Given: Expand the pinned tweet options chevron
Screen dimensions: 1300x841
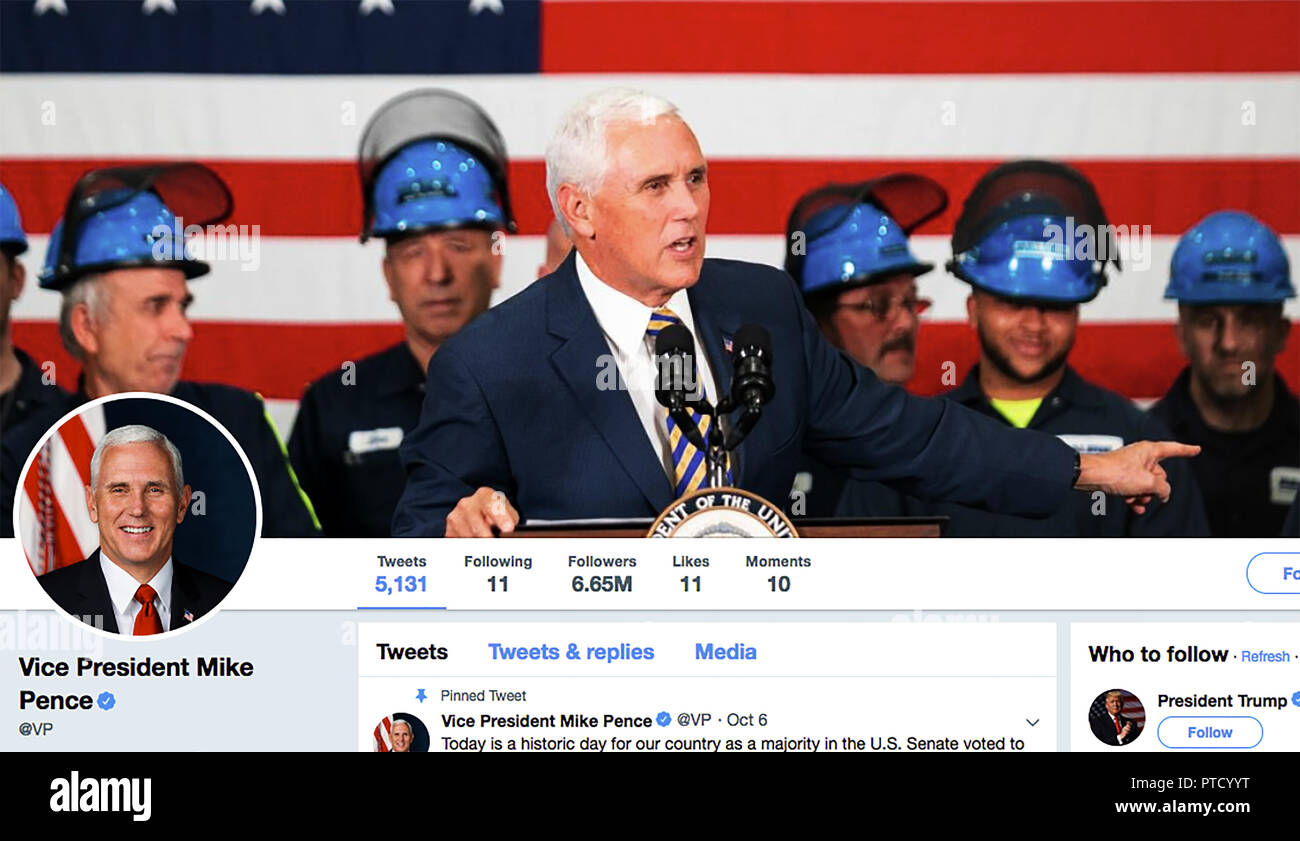Looking at the screenshot, I should click(1032, 722).
